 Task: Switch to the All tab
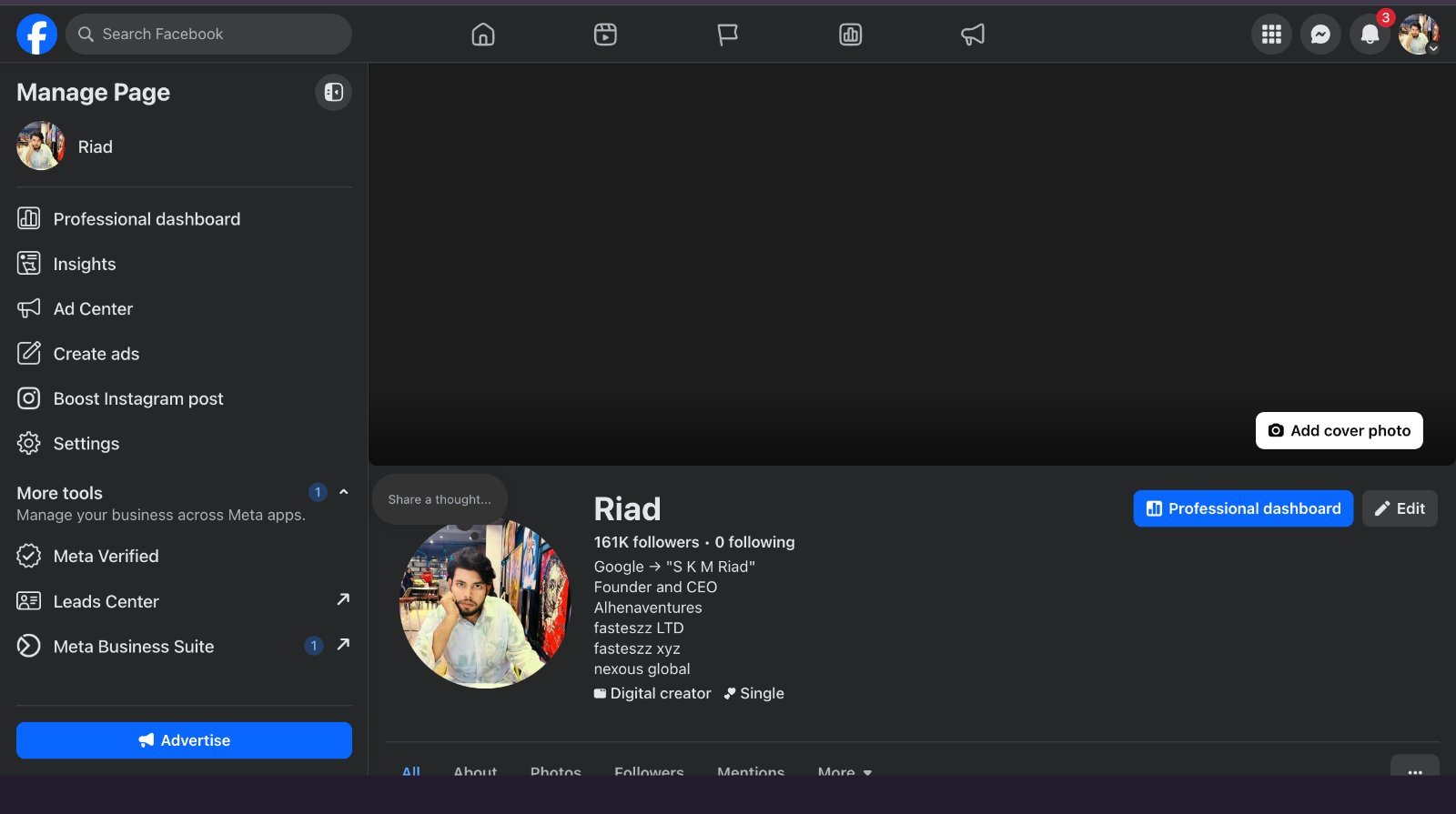[x=411, y=770]
